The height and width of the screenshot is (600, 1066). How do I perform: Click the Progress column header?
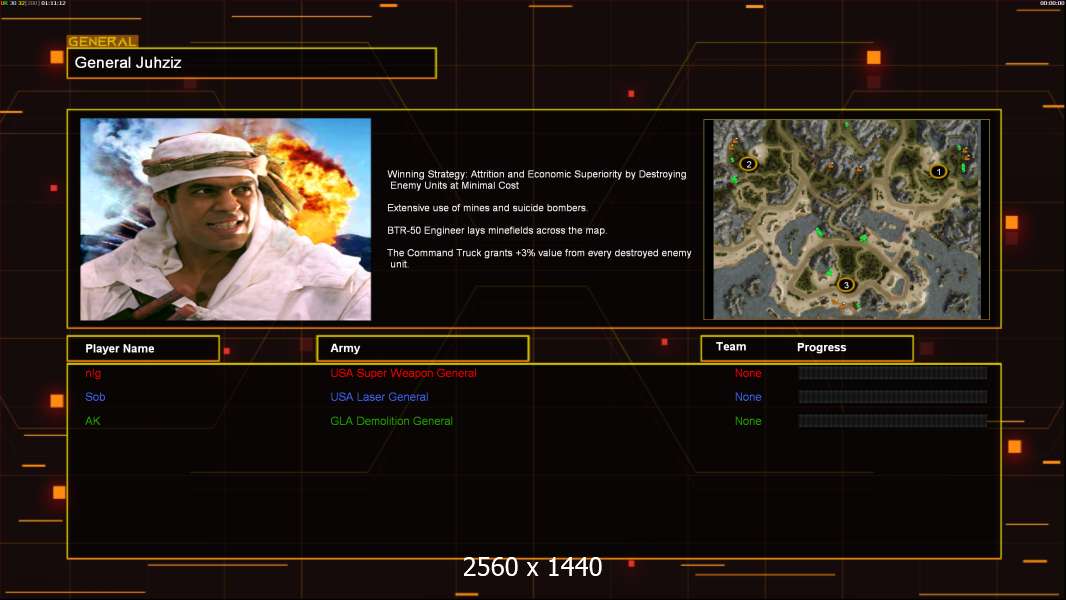click(821, 347)
